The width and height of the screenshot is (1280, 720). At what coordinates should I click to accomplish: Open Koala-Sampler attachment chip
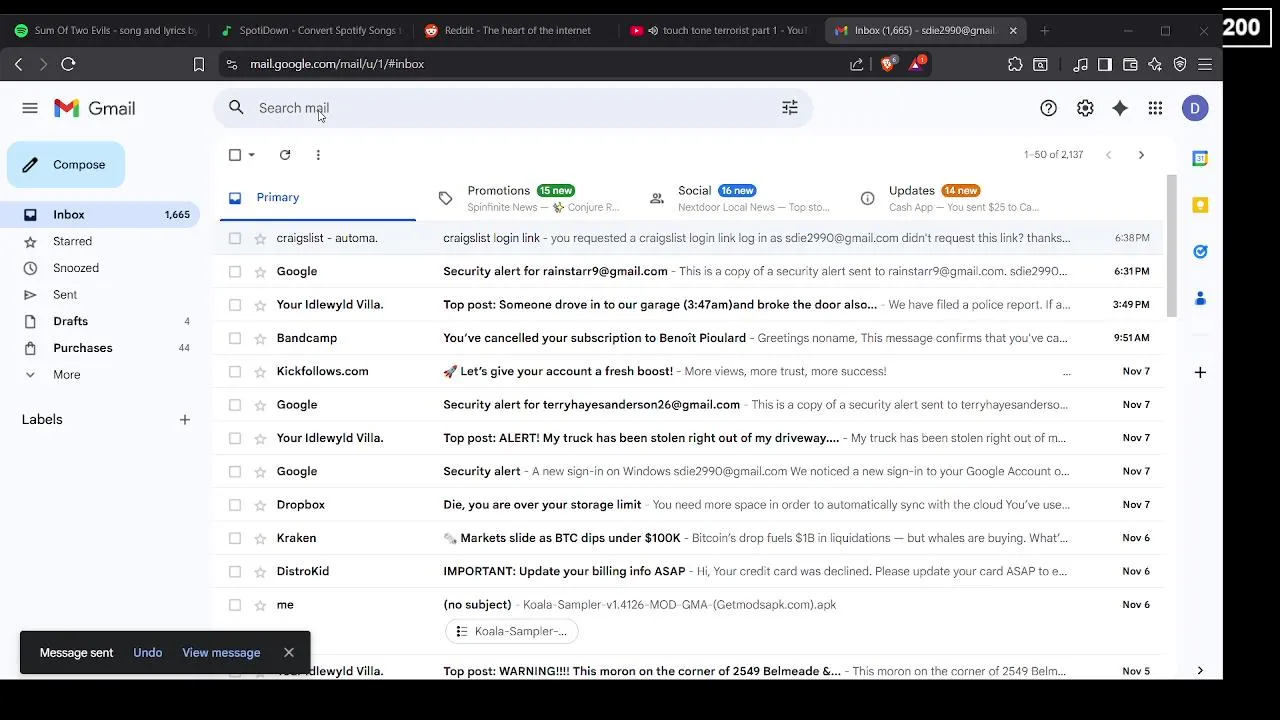coord(512,631)
